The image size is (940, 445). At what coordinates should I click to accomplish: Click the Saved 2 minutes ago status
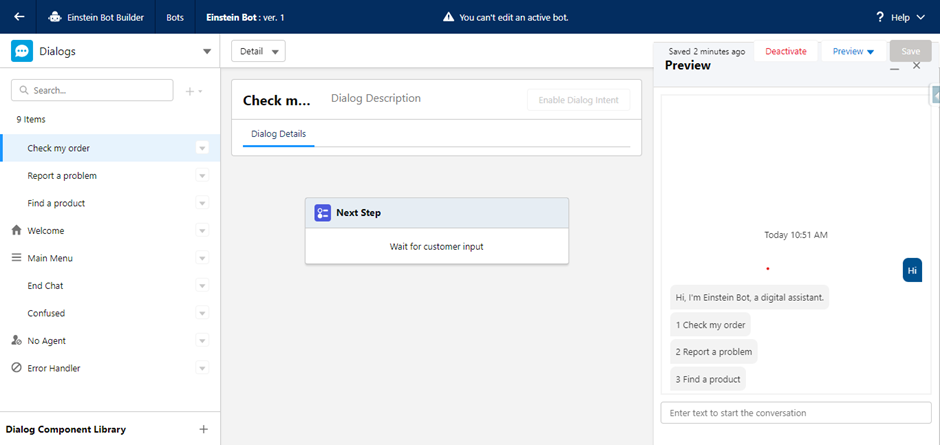click(707, 52)
